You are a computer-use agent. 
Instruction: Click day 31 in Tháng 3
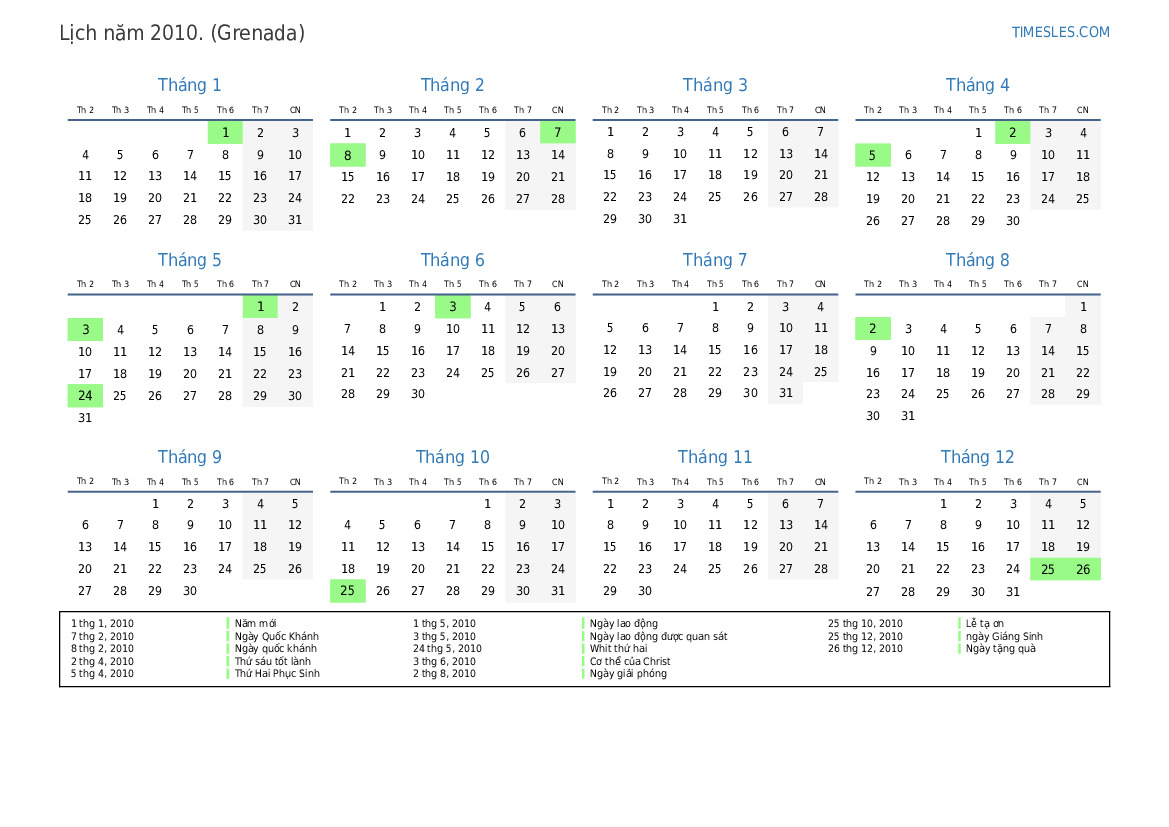tap(680, 219)
